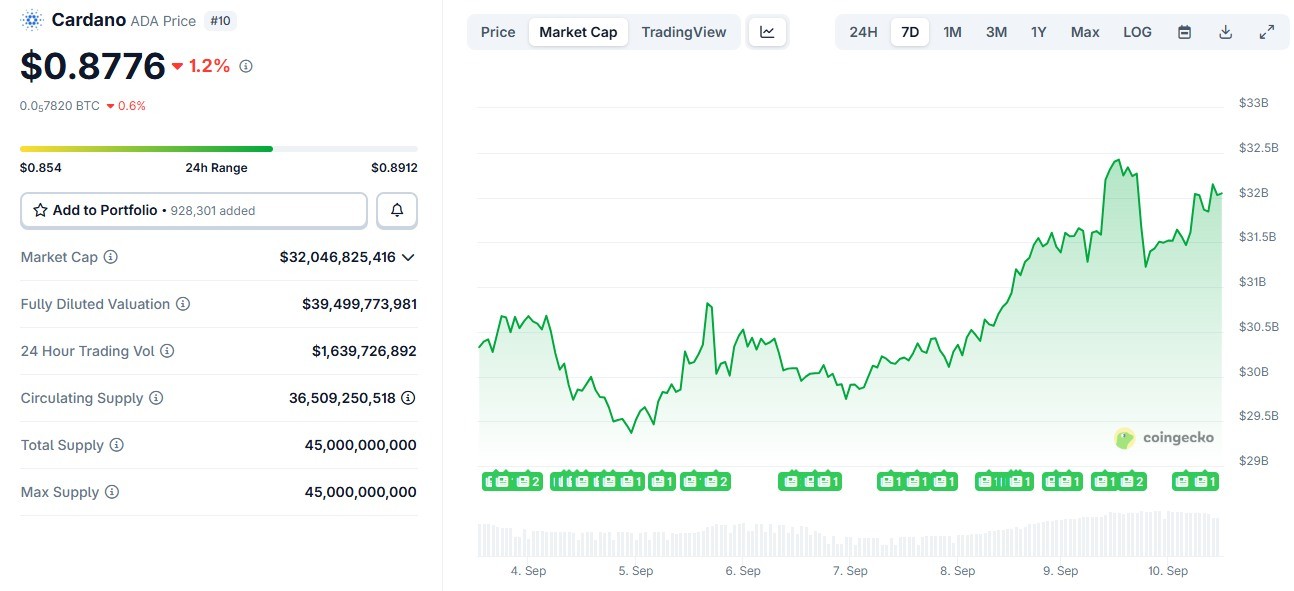Click the 24h Range progress bar
The width and height of the screenshot is (1294, 591).
pyautogui.click(x=219, y=149)
